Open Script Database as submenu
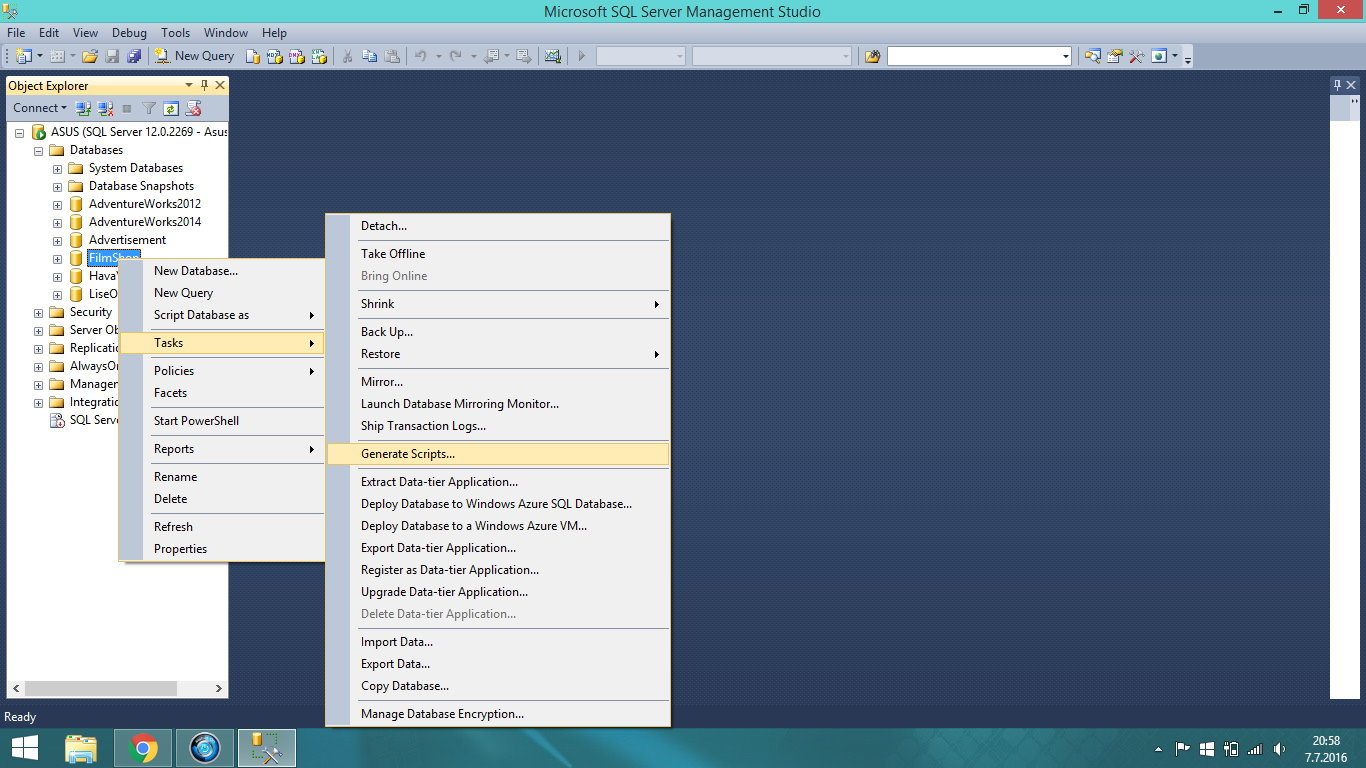The width and height of the screenshot is (1366, 768). 222,315
